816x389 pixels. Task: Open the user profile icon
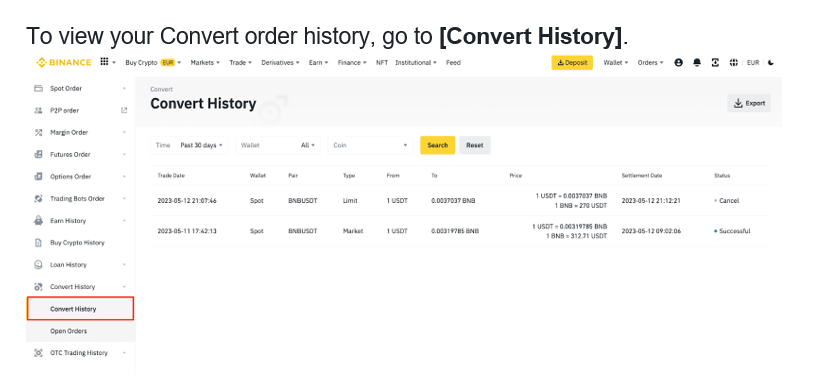click(678, 62)
